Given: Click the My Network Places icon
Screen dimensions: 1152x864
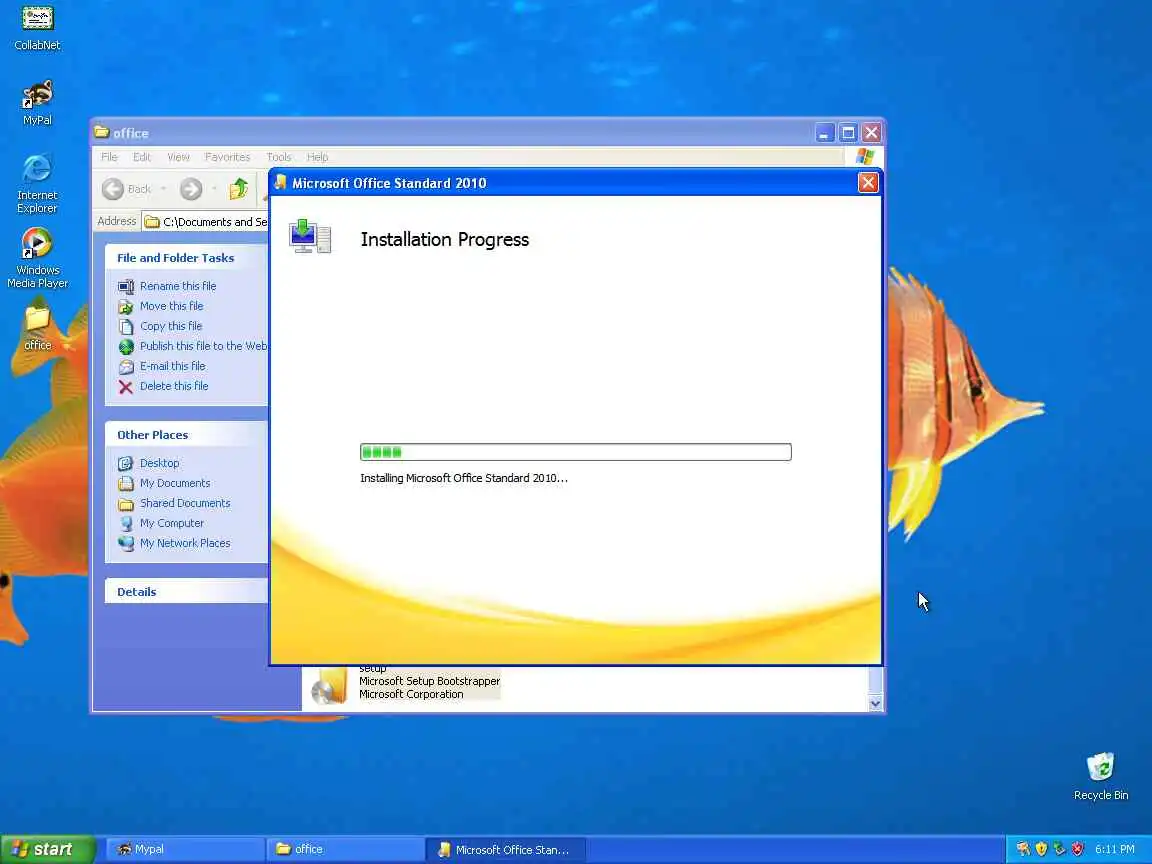Looking at the screenshot, I should point(126,543).
